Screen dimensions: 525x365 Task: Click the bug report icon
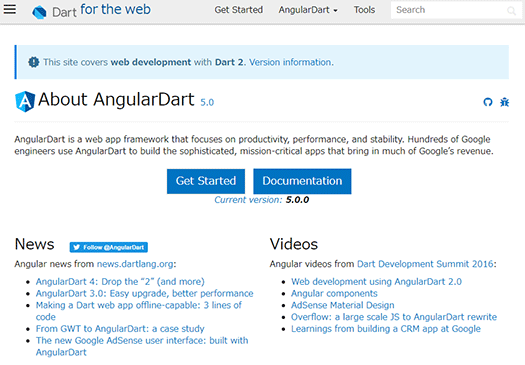[505, 102]
